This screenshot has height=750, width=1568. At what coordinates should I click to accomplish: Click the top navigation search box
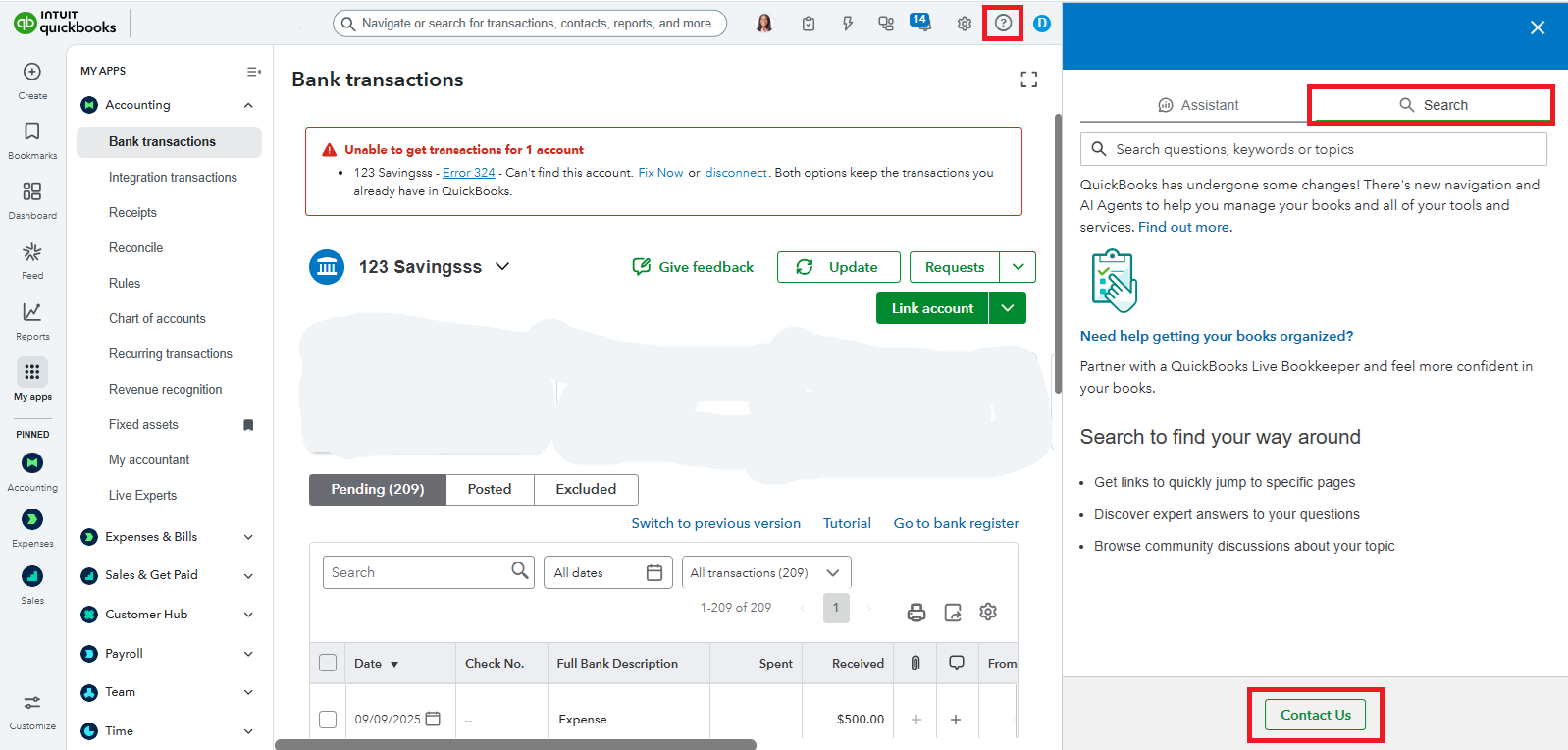530,24
